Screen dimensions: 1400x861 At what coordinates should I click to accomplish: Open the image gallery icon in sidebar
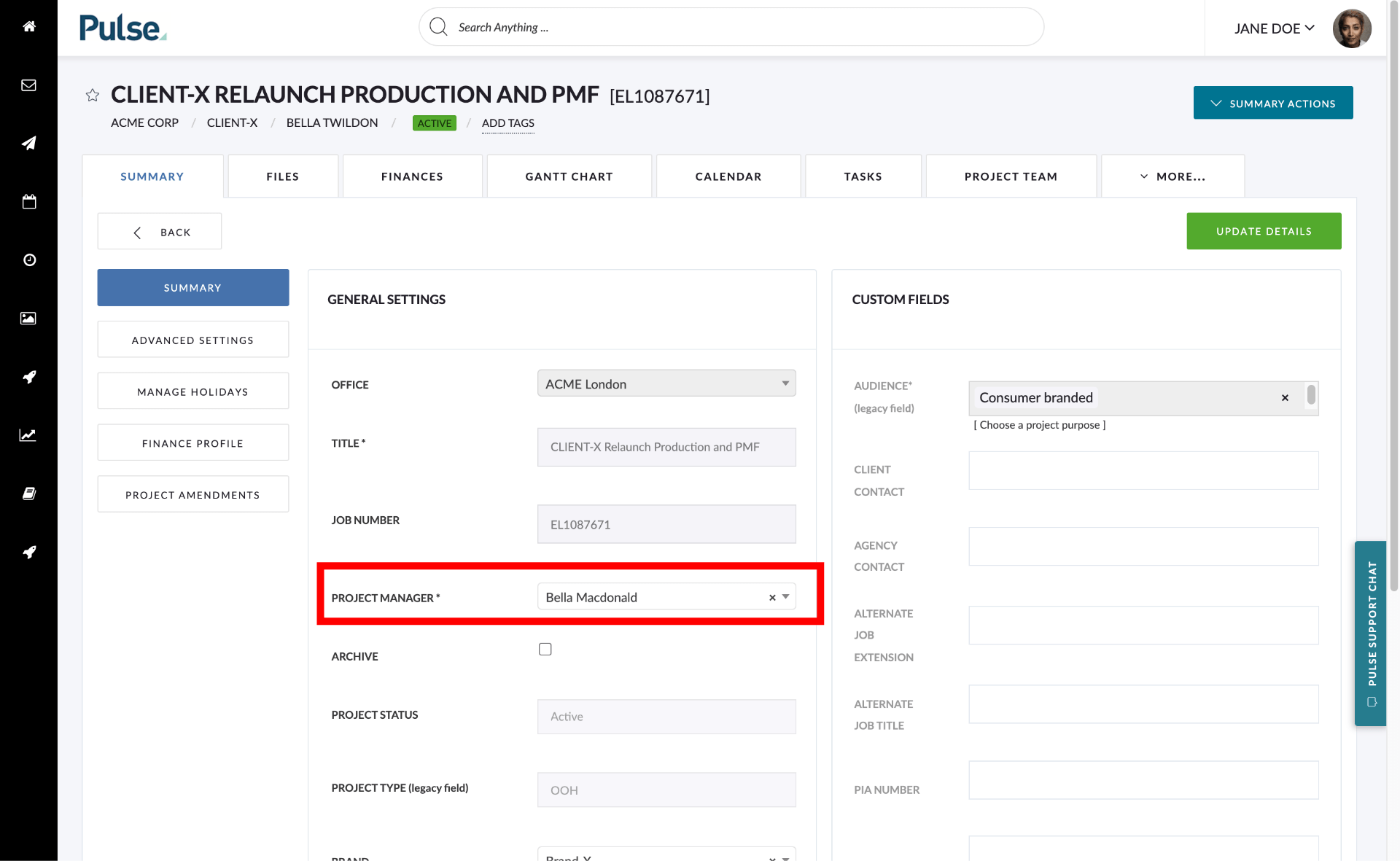coord(28,318)
